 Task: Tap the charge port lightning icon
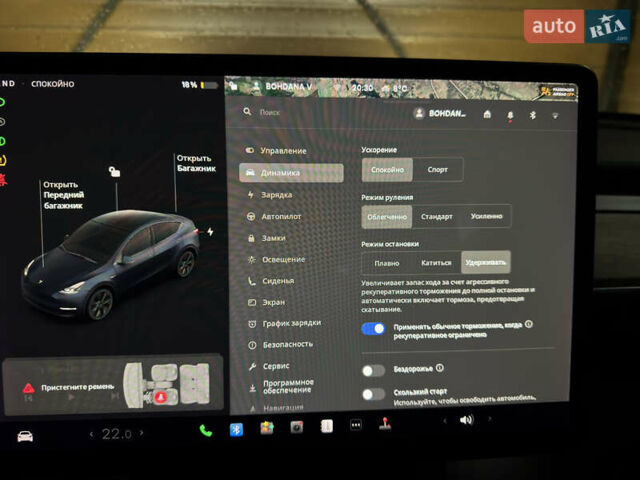[210, 232]
